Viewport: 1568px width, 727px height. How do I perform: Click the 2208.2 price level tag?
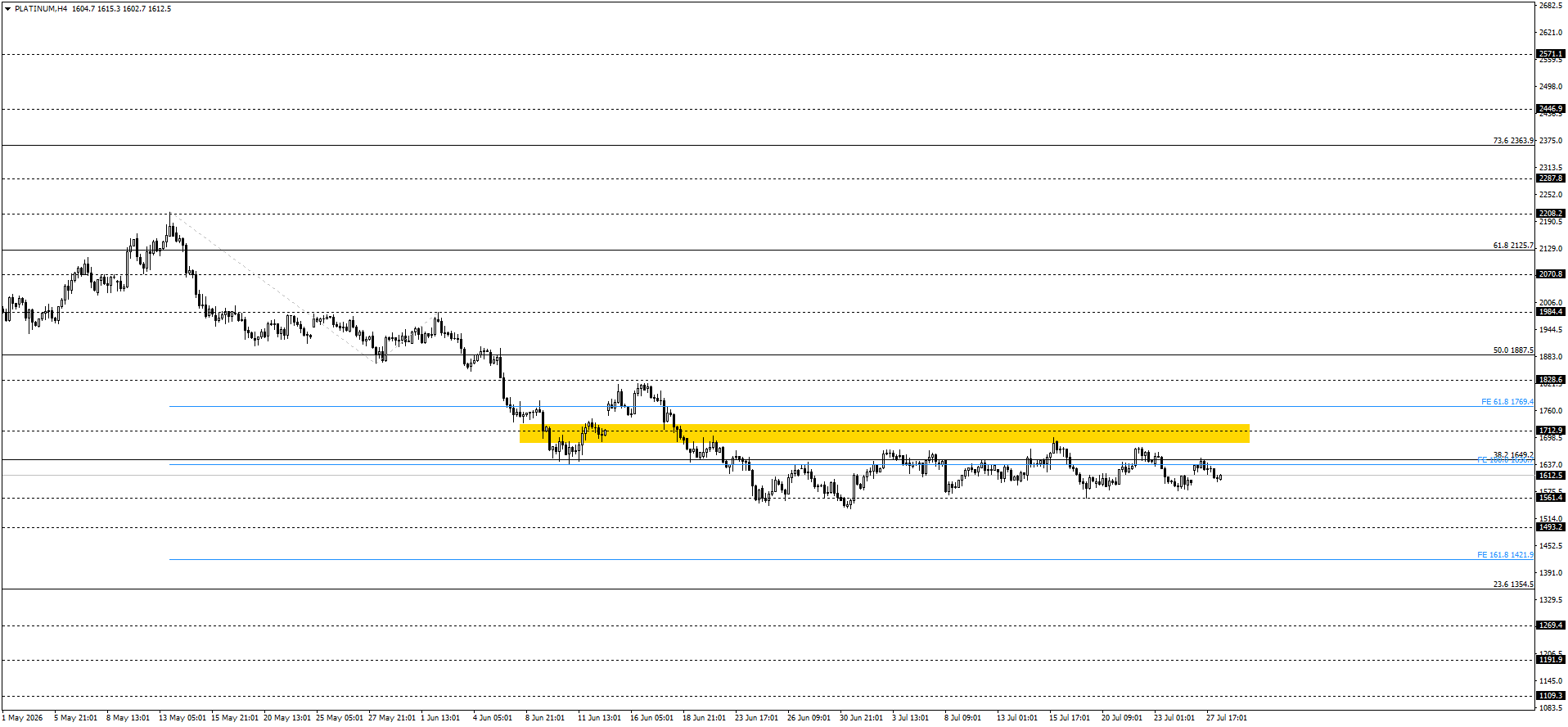[1551, 214]
